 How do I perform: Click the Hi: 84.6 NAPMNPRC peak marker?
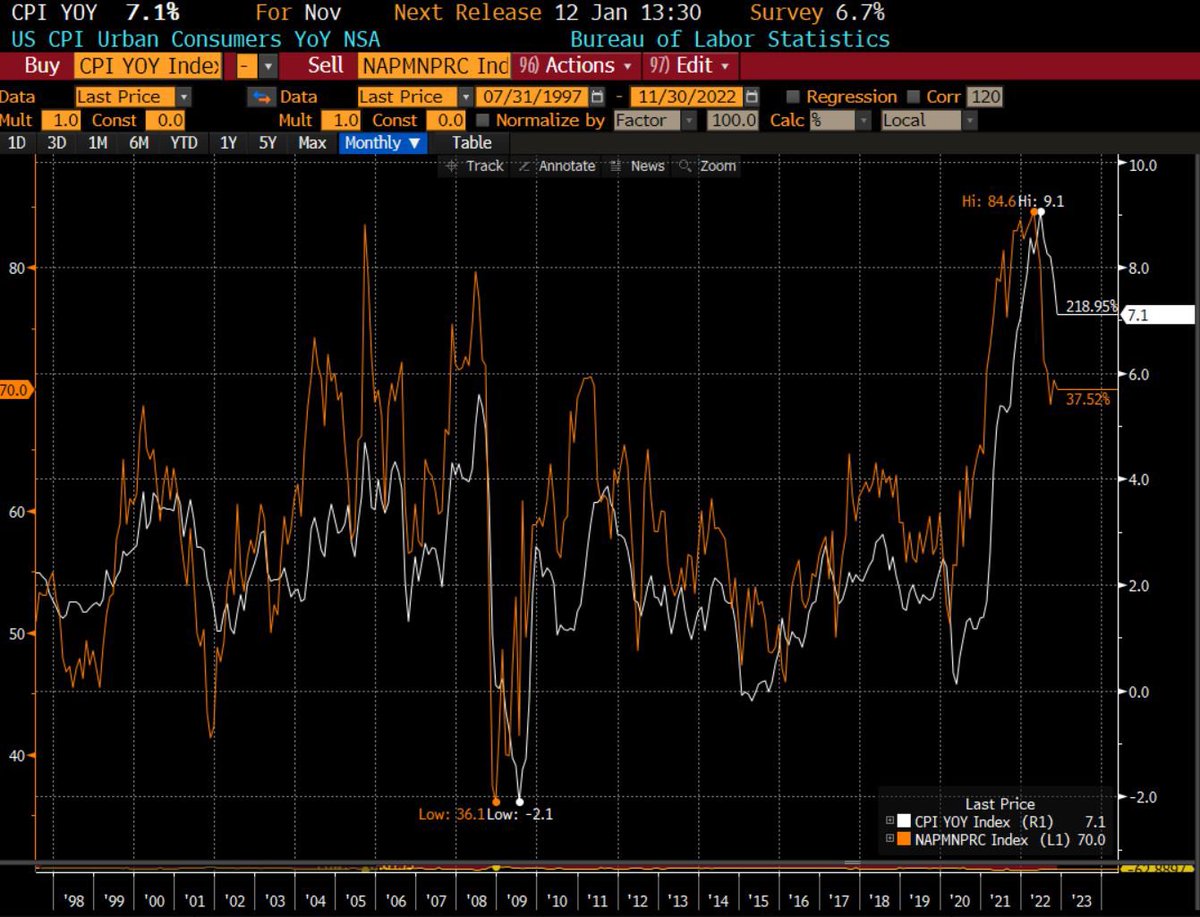pyautogui.click(x=1033, y=211)
